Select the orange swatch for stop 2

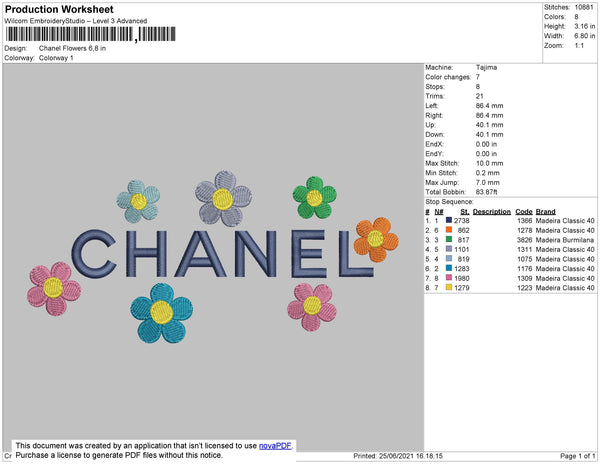pos(449,230)
